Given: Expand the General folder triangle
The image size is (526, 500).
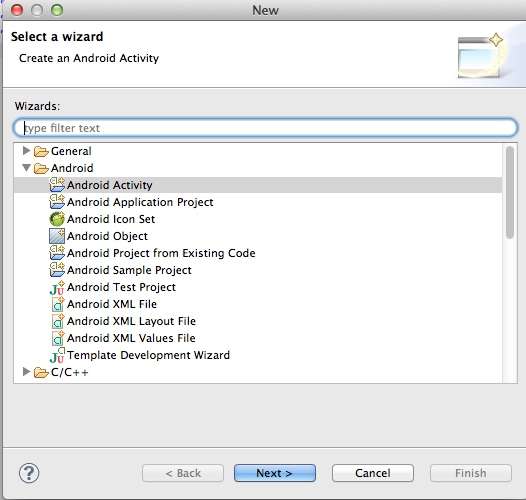Looking at the screenshot, I should [x=26, y=151].
